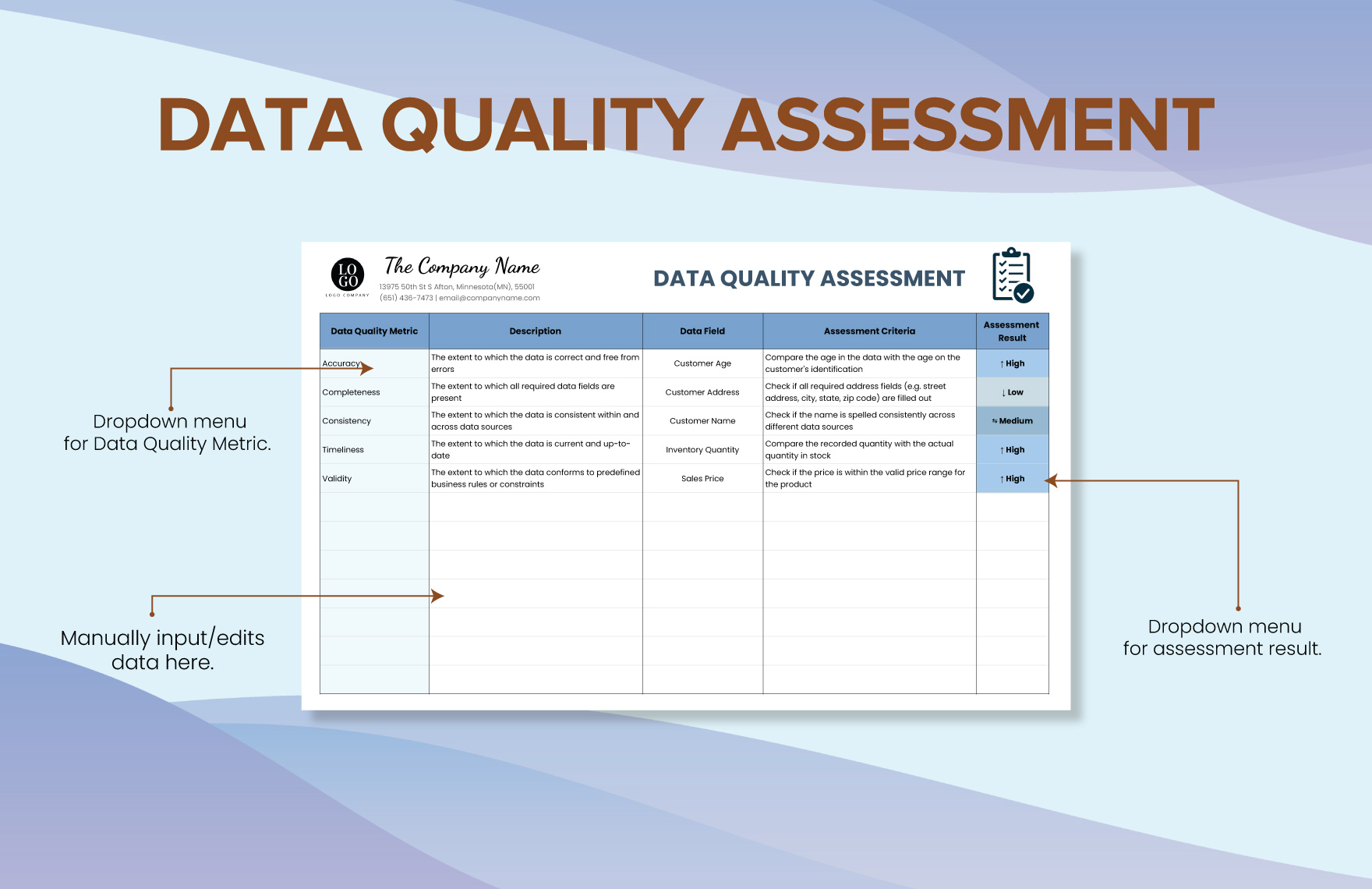Click the Assessment Criteria column header

pyautogui.click(x=869, y=331)
